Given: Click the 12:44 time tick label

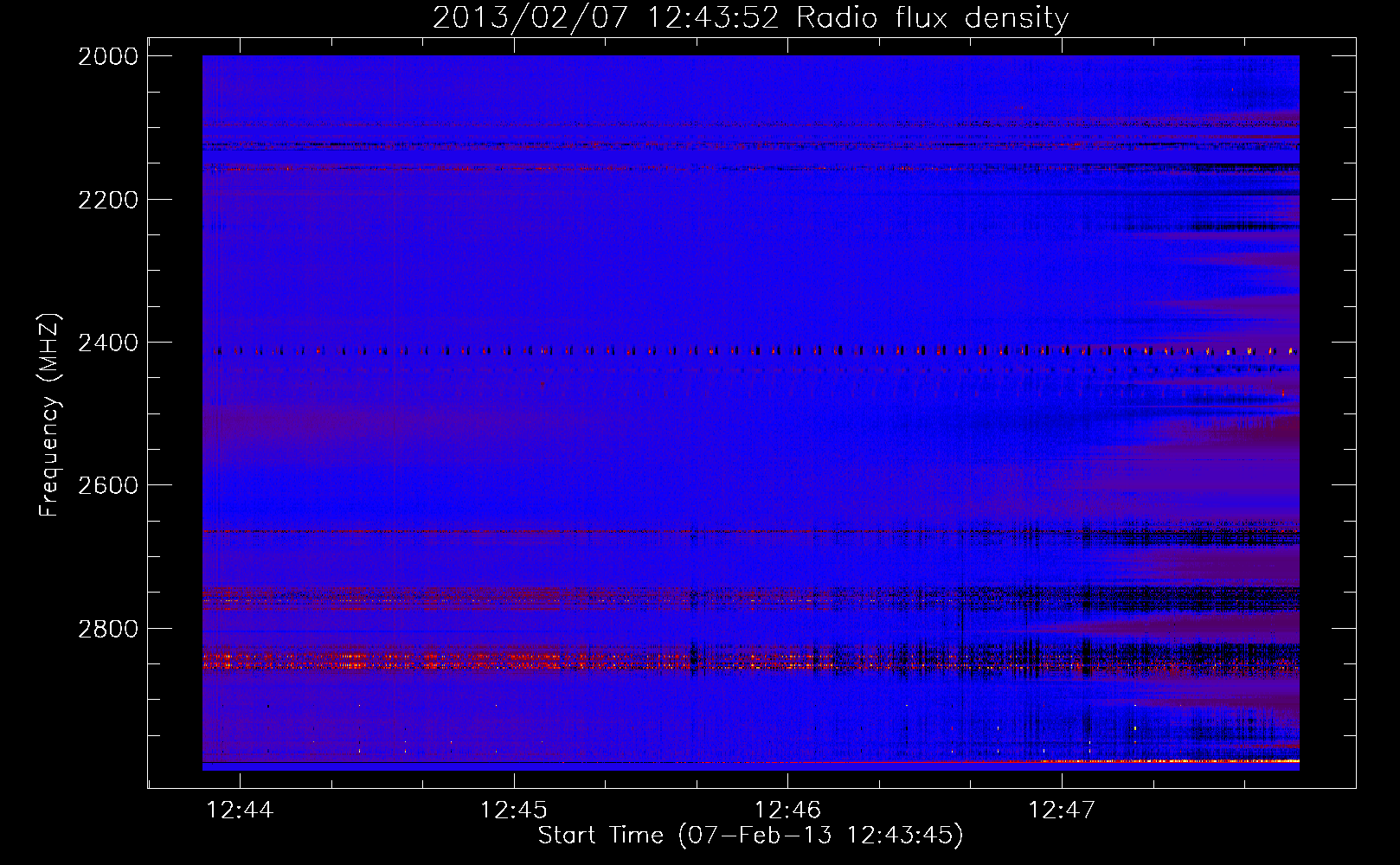Looking at the screenshot, I should [240, 811].
